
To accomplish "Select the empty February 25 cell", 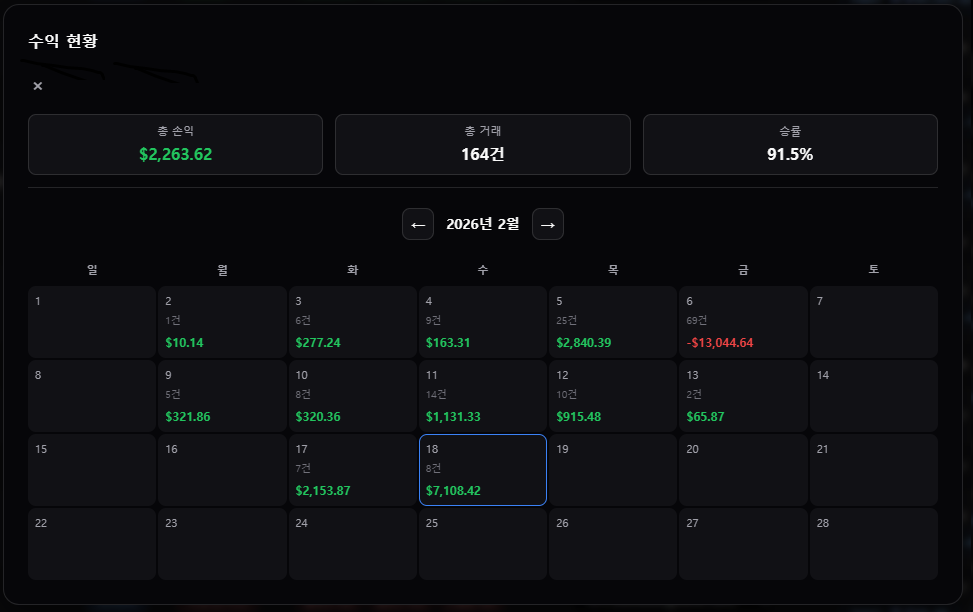I will (x=482, y=544).
